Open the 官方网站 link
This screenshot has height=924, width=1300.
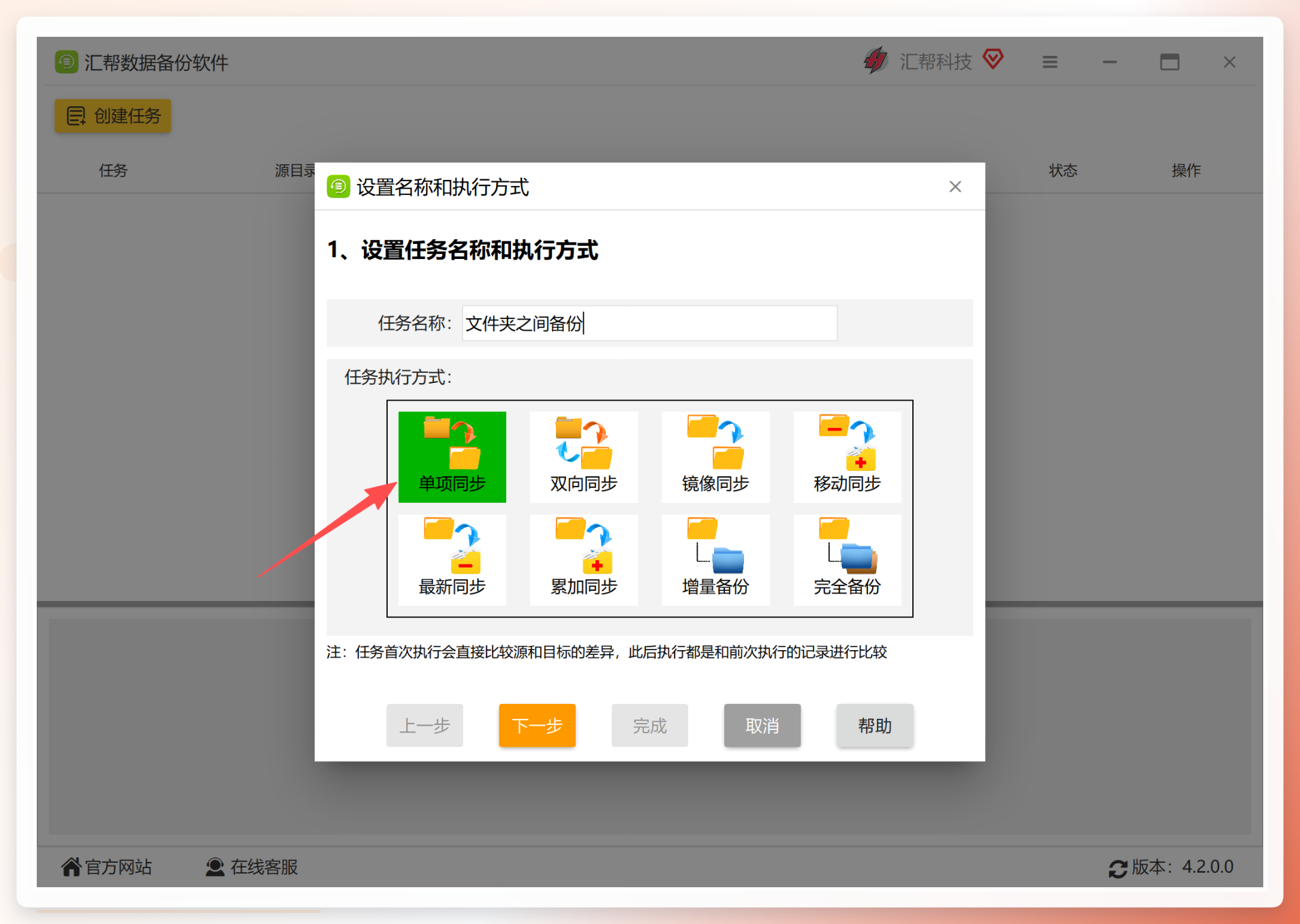click(x=107, y=867)
